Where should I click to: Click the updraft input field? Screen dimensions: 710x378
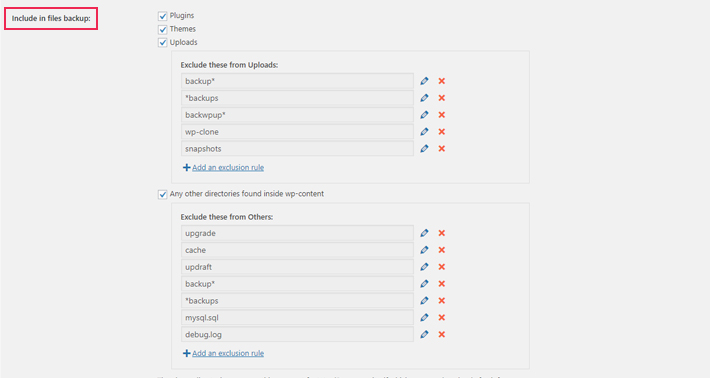point(297,267)
